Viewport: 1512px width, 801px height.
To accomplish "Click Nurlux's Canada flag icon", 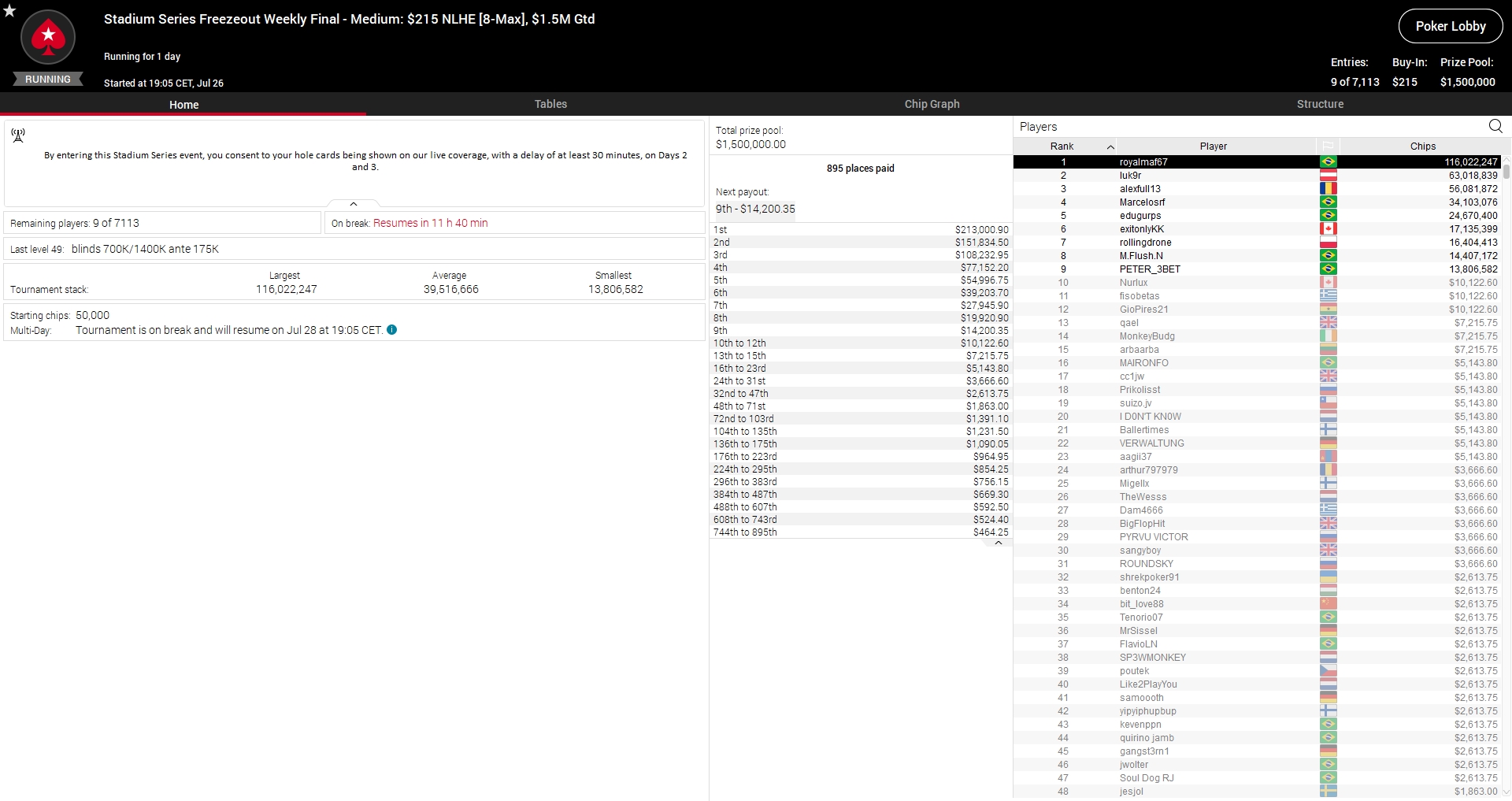I will [1329, 283].
